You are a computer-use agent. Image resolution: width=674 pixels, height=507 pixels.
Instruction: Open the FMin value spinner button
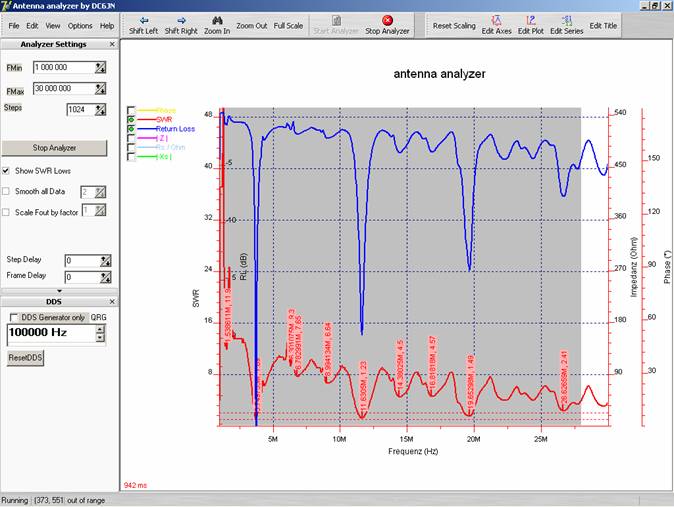100,67
